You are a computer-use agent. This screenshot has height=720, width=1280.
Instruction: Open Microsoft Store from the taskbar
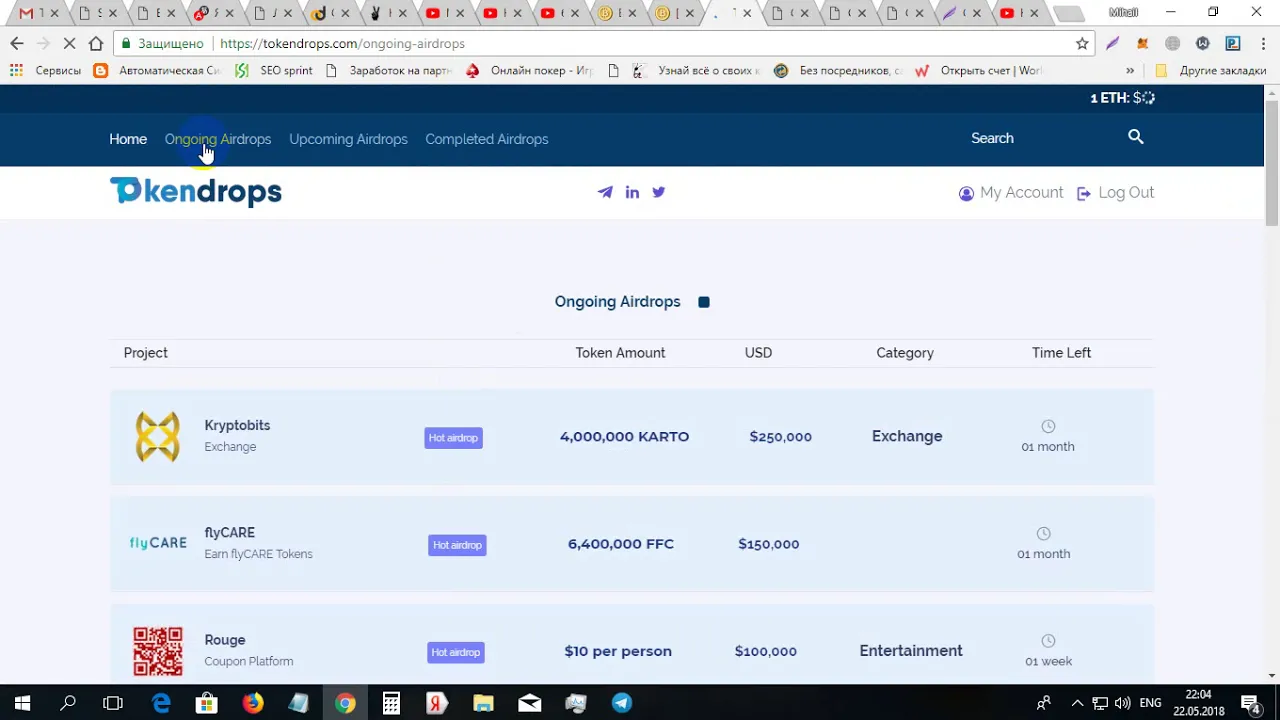(x=206, y=703)
